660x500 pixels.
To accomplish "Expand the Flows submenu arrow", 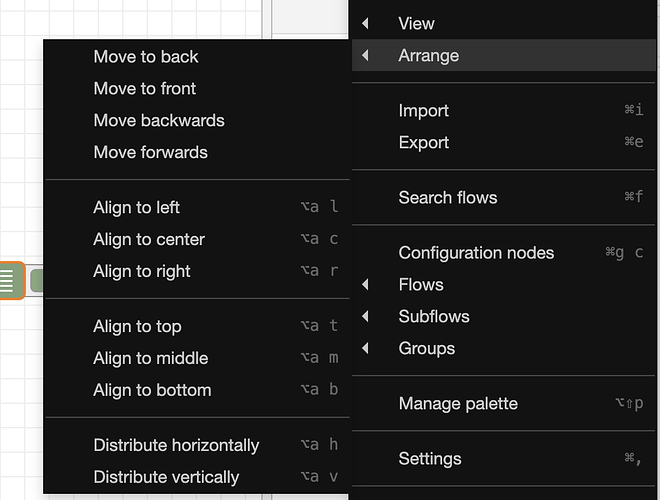I will point(365,285).
